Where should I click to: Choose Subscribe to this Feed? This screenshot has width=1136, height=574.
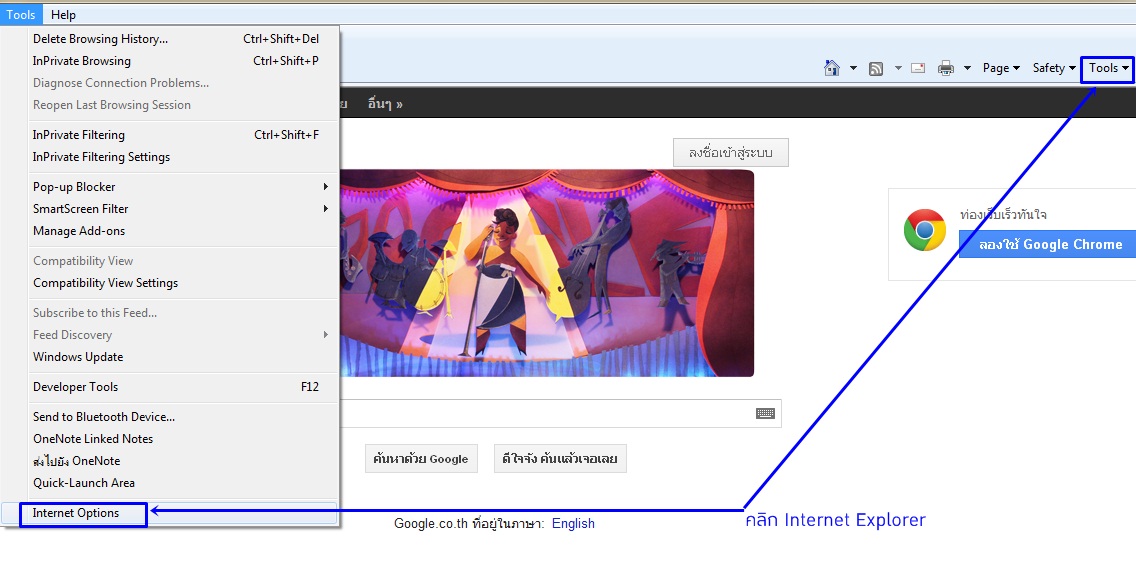(x=176, y=313)
